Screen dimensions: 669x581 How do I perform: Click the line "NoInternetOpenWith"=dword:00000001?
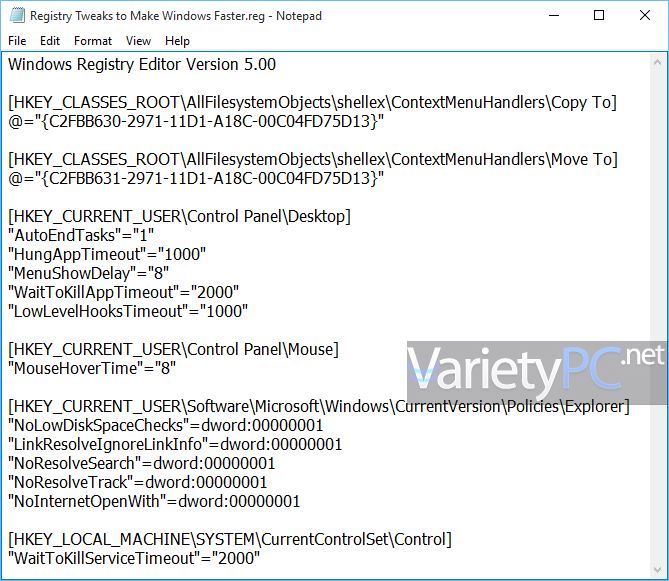coord(154,502)
